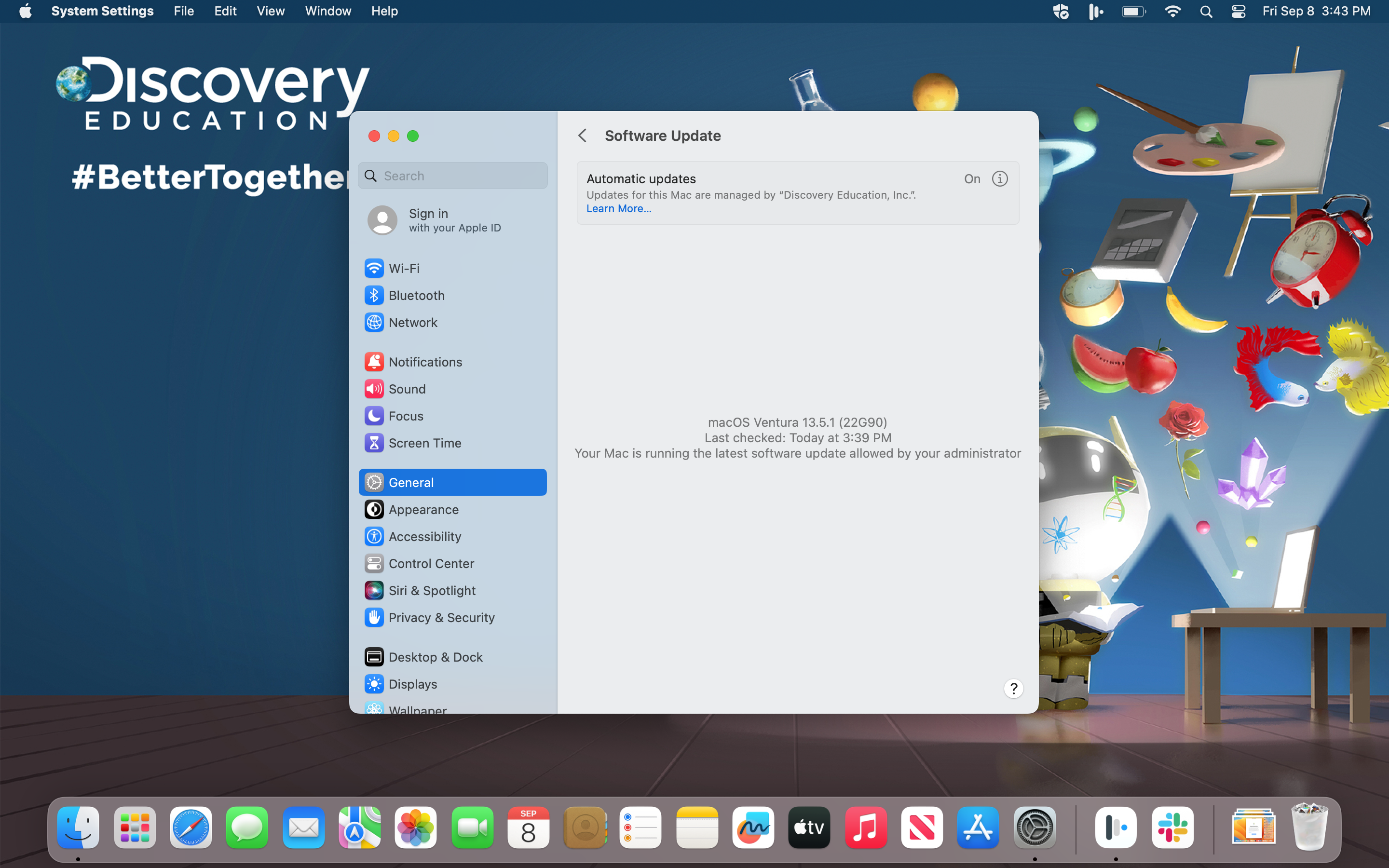The image size is (1389, 868).
Task: Open Desktop & Dock settings
Action: click(x=452, y=657)
